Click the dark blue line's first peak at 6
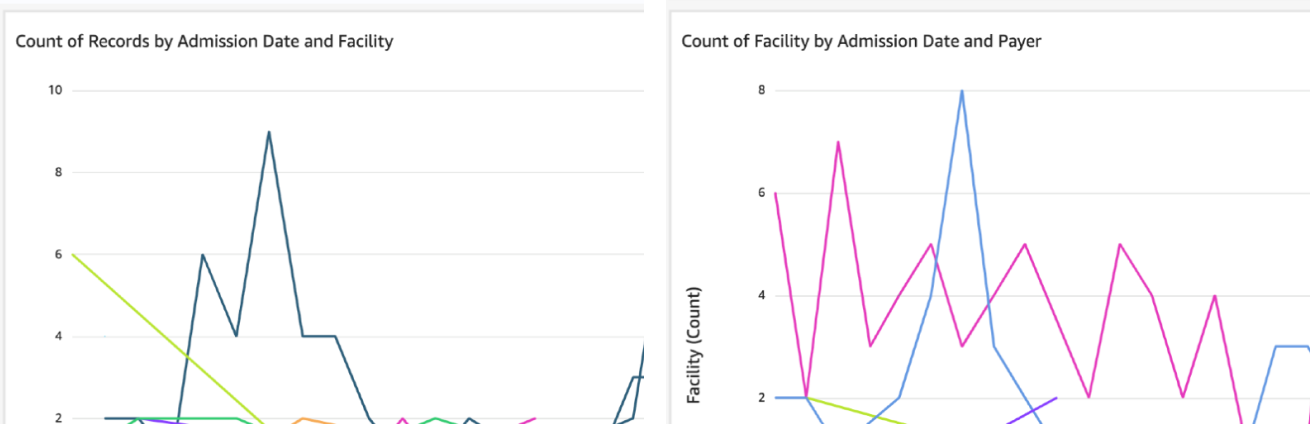The width and height of the screenshot is (1310, 424). pos(203,255)
